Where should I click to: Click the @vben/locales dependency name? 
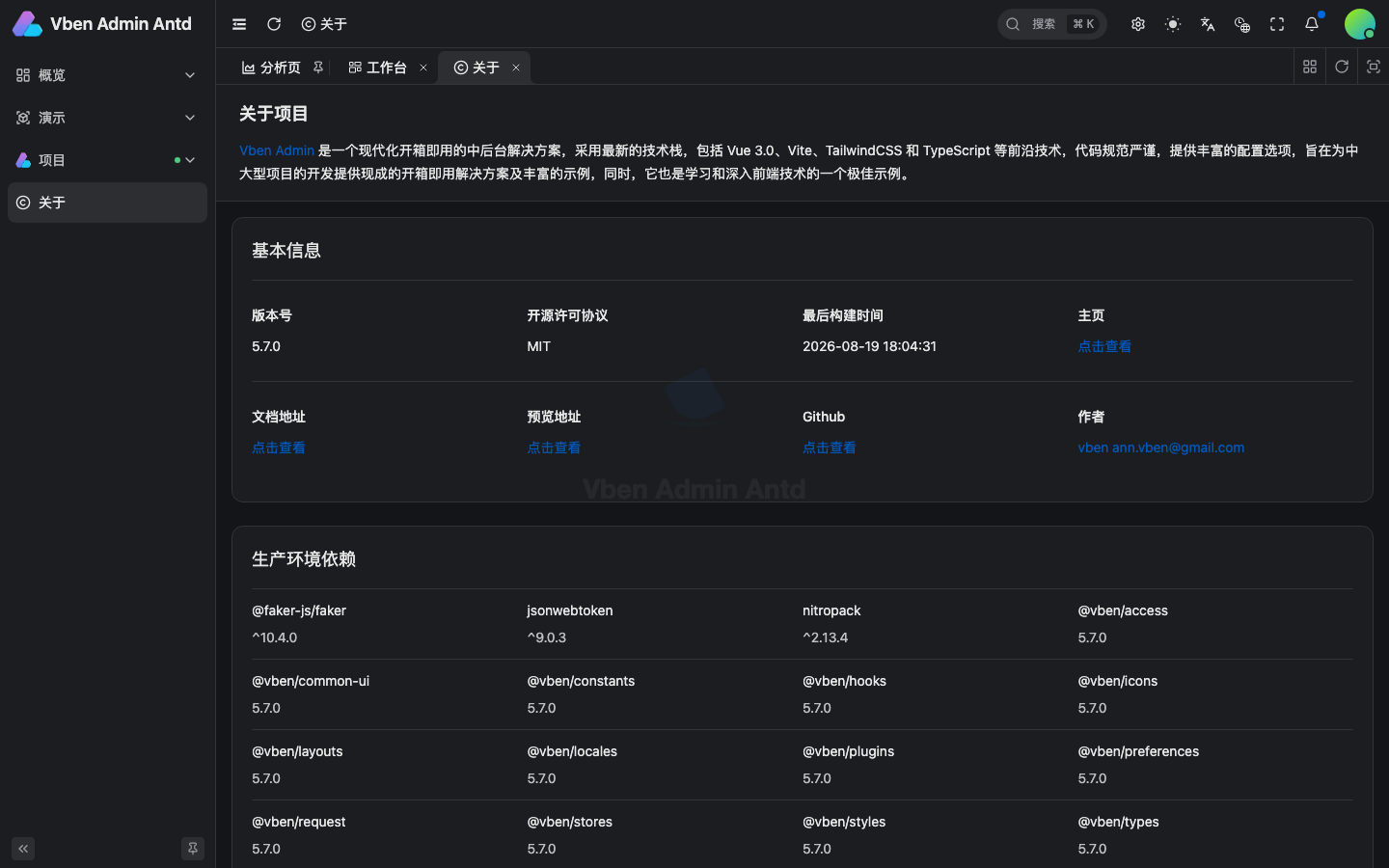[572, 751]
